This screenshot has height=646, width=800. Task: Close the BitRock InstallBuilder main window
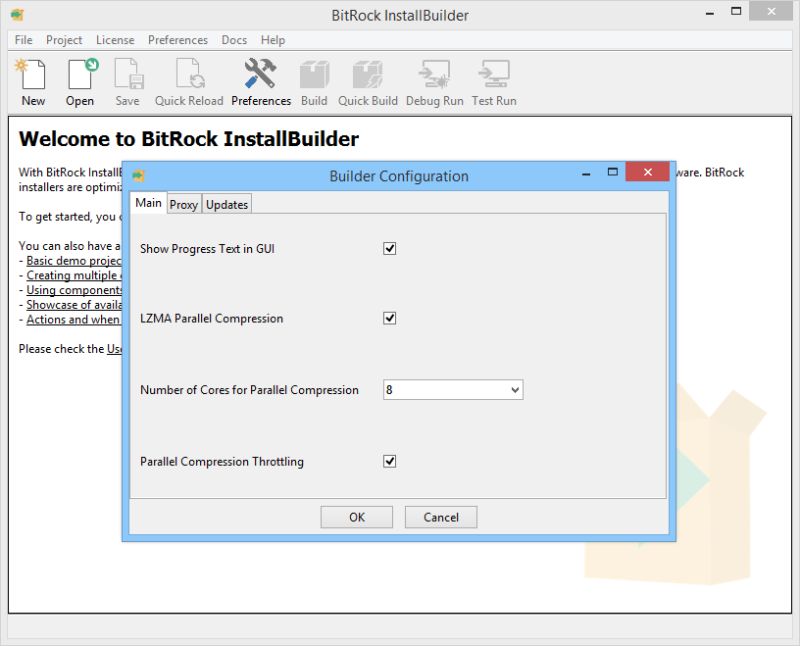(771, 11)
